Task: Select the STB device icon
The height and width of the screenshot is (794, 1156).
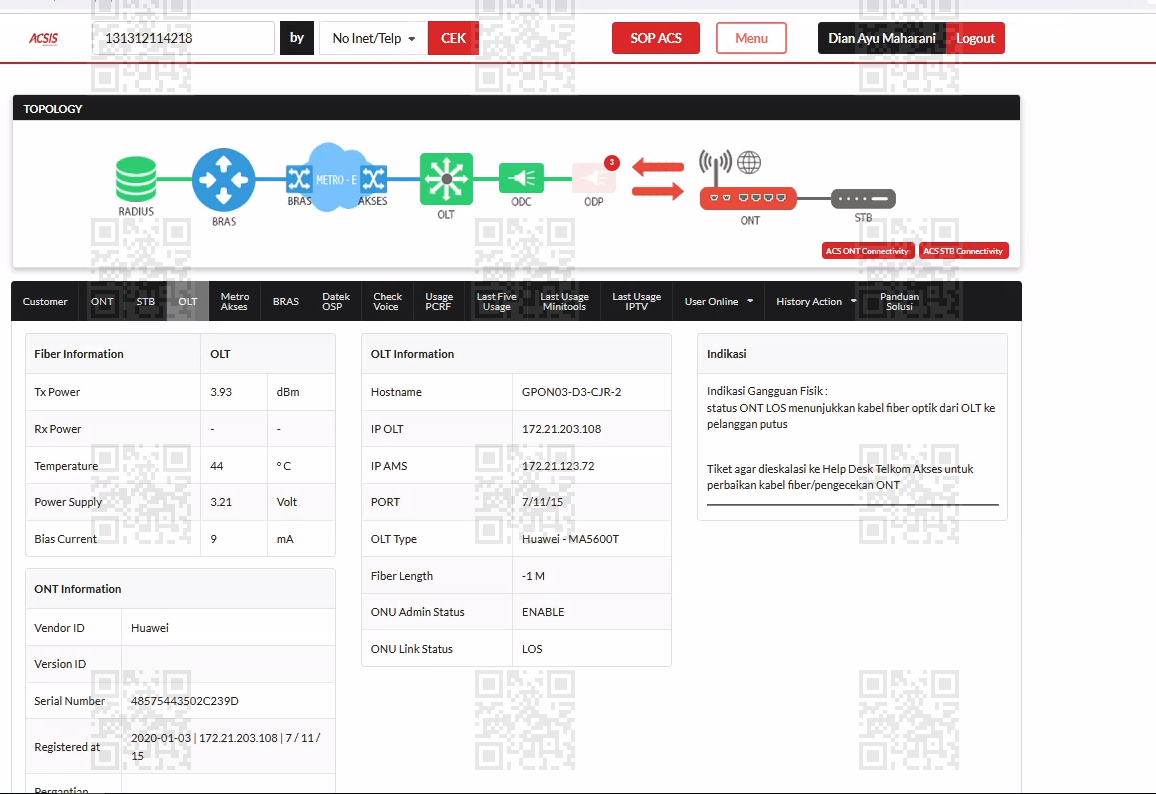Action: [863, 198]
